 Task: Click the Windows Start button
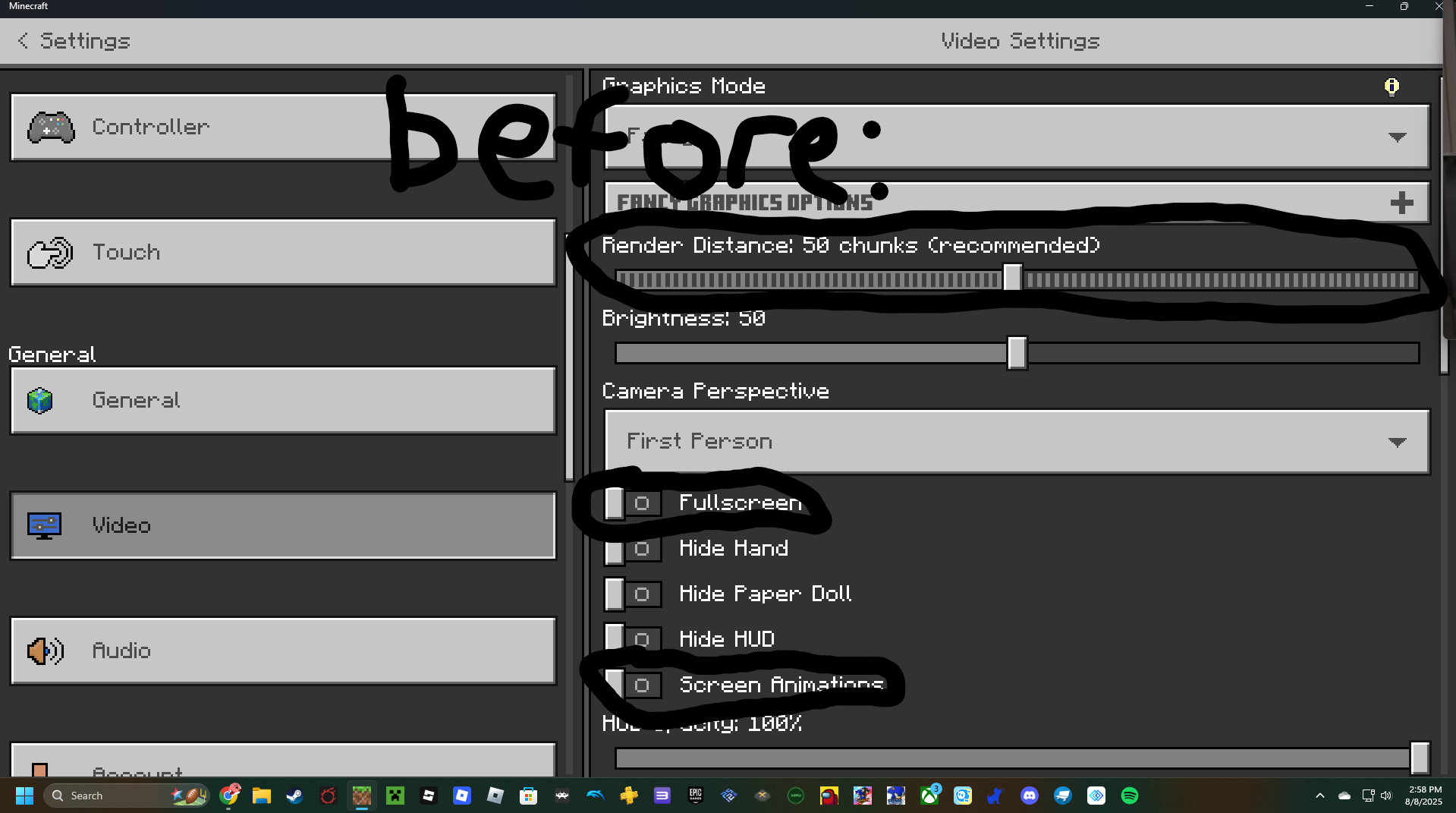24,796
